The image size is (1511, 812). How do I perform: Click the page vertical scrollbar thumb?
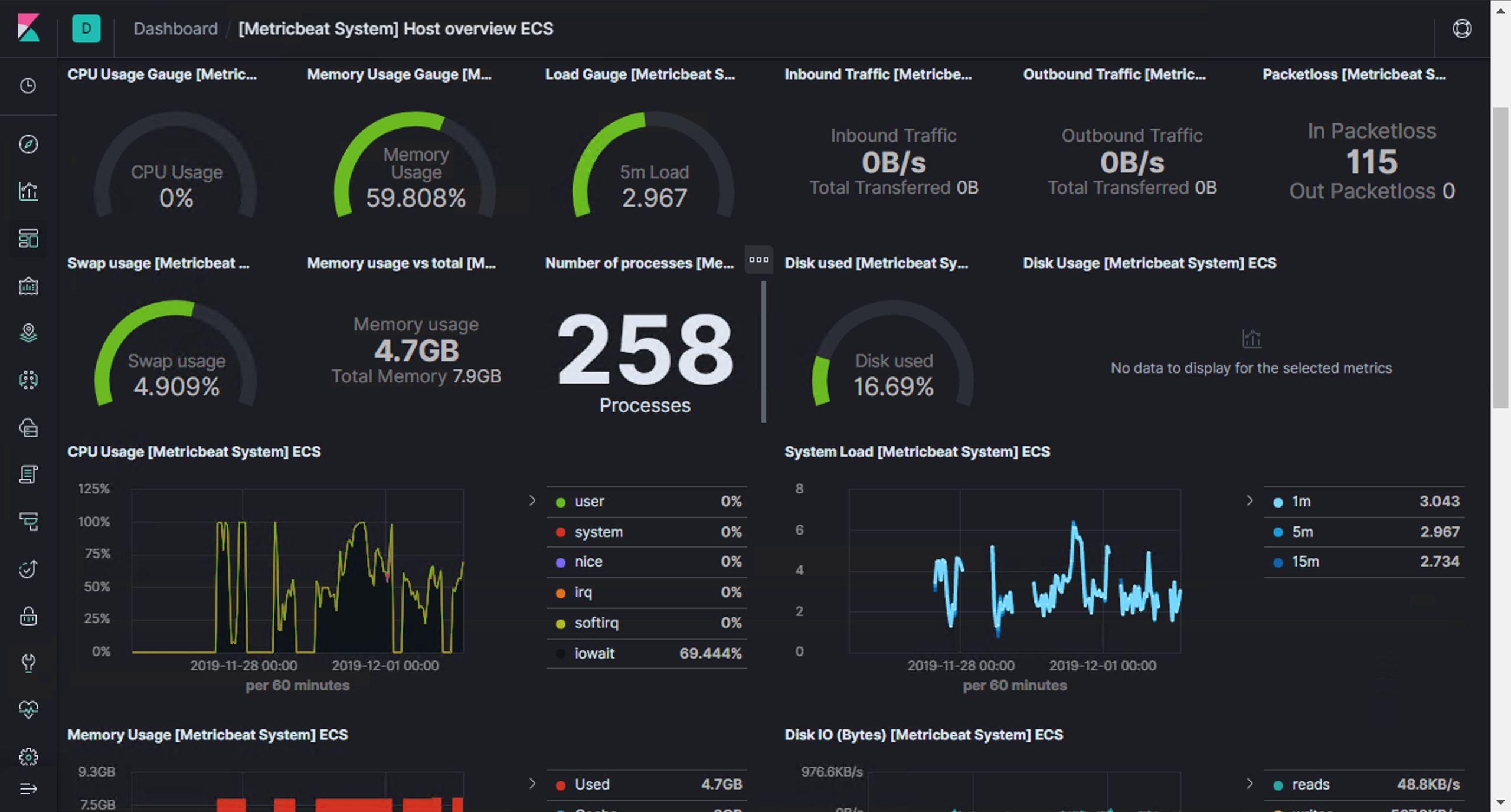pyautogui.click(x=1500, y=258)
